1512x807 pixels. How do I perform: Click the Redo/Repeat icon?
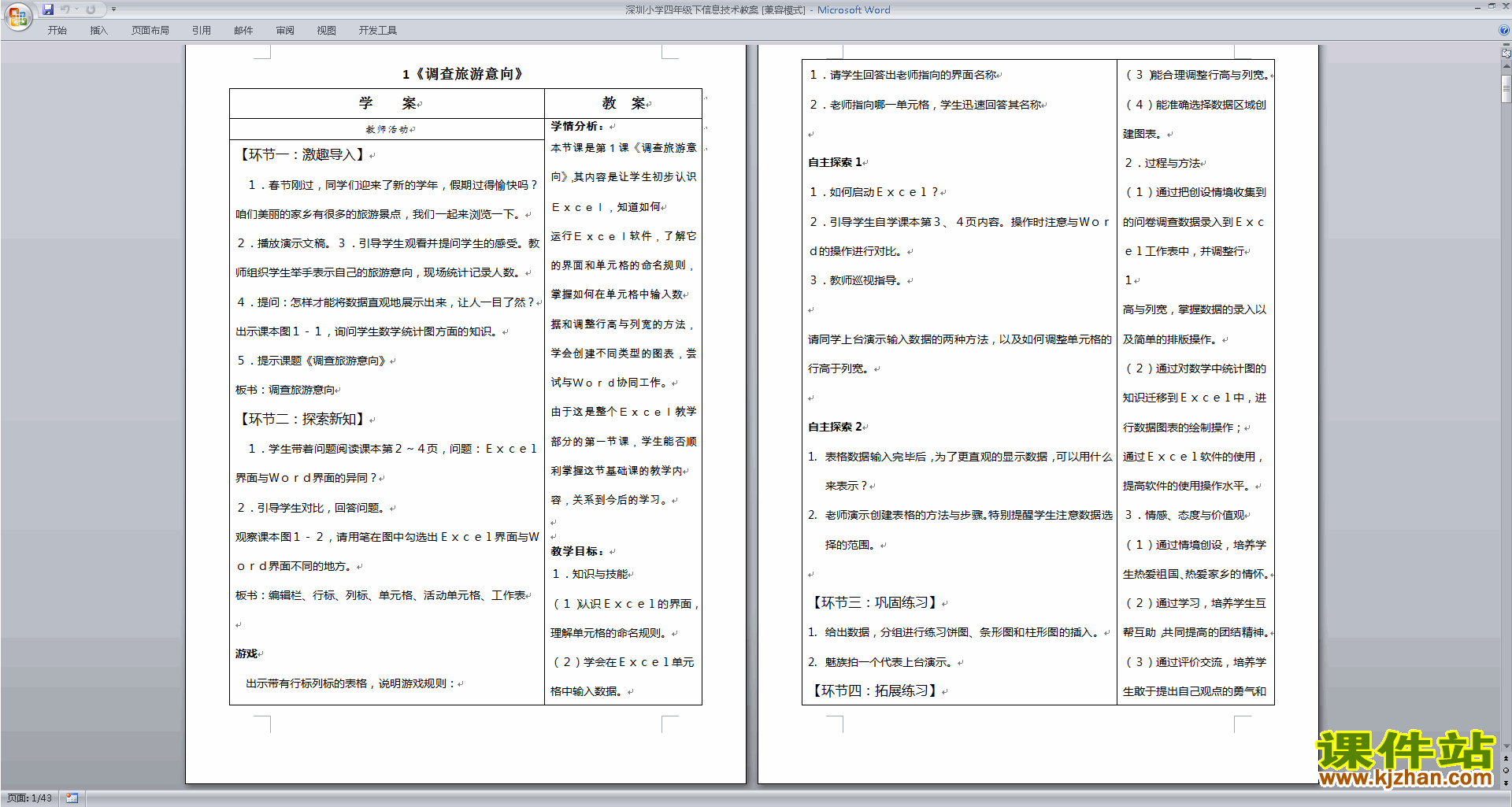click(91, 9)
